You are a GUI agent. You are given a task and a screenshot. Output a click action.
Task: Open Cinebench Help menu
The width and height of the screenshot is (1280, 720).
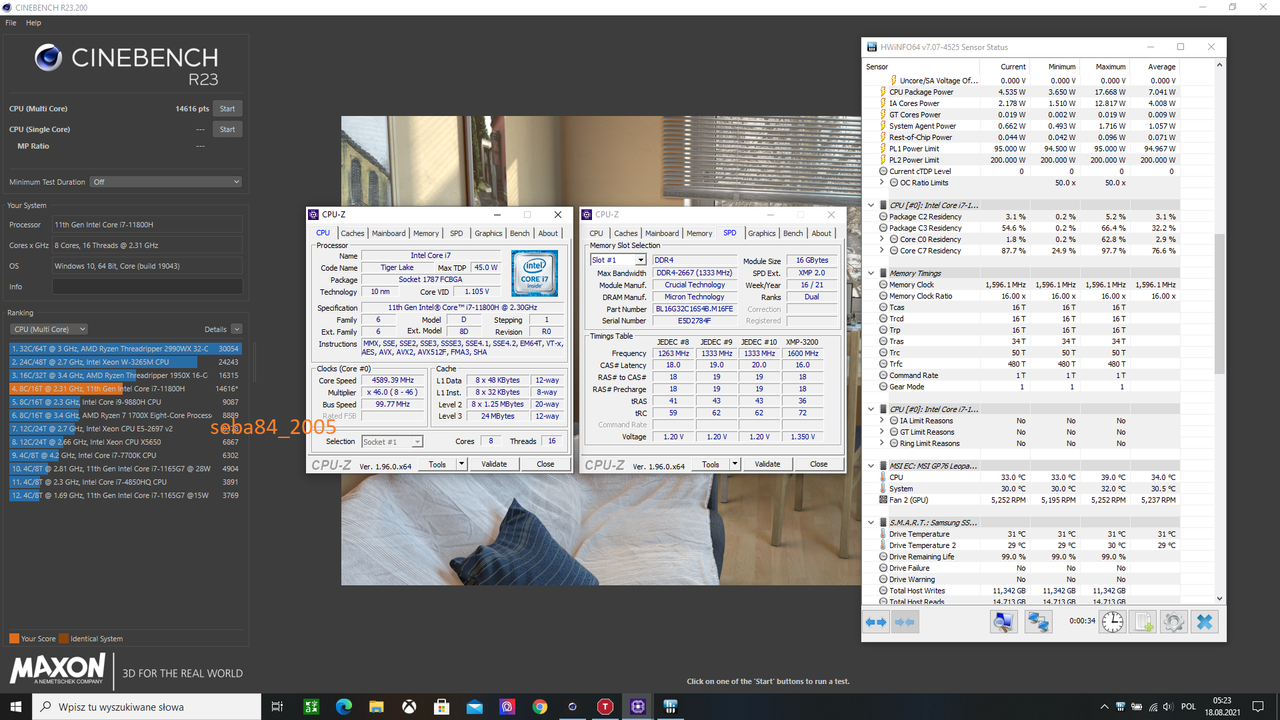point(33,22)
